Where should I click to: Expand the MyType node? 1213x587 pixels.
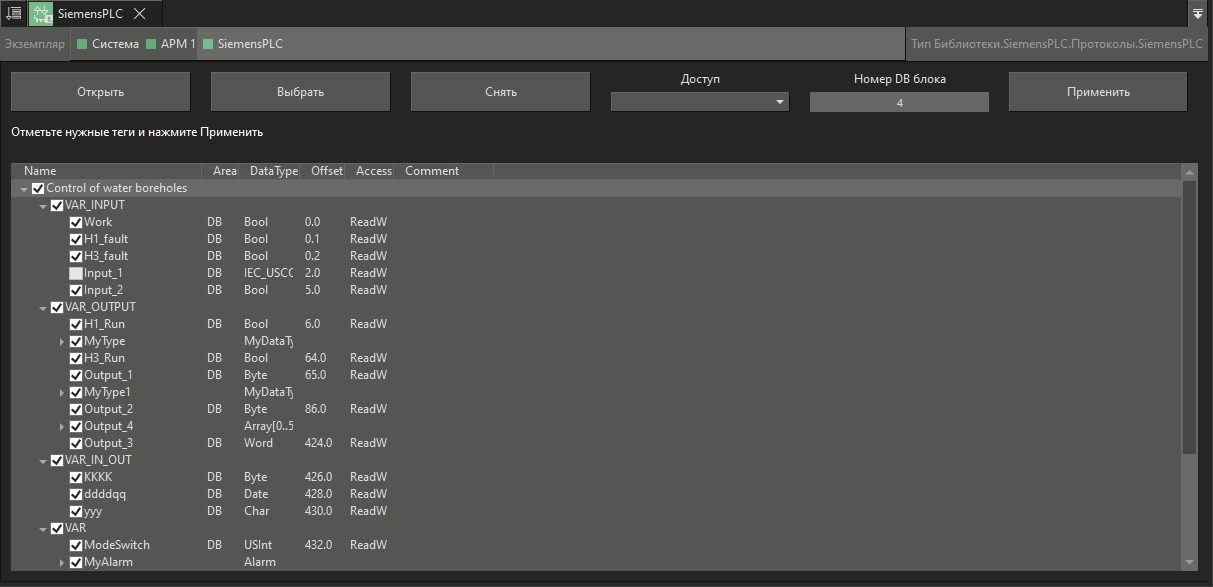click(x=64, y=340)
